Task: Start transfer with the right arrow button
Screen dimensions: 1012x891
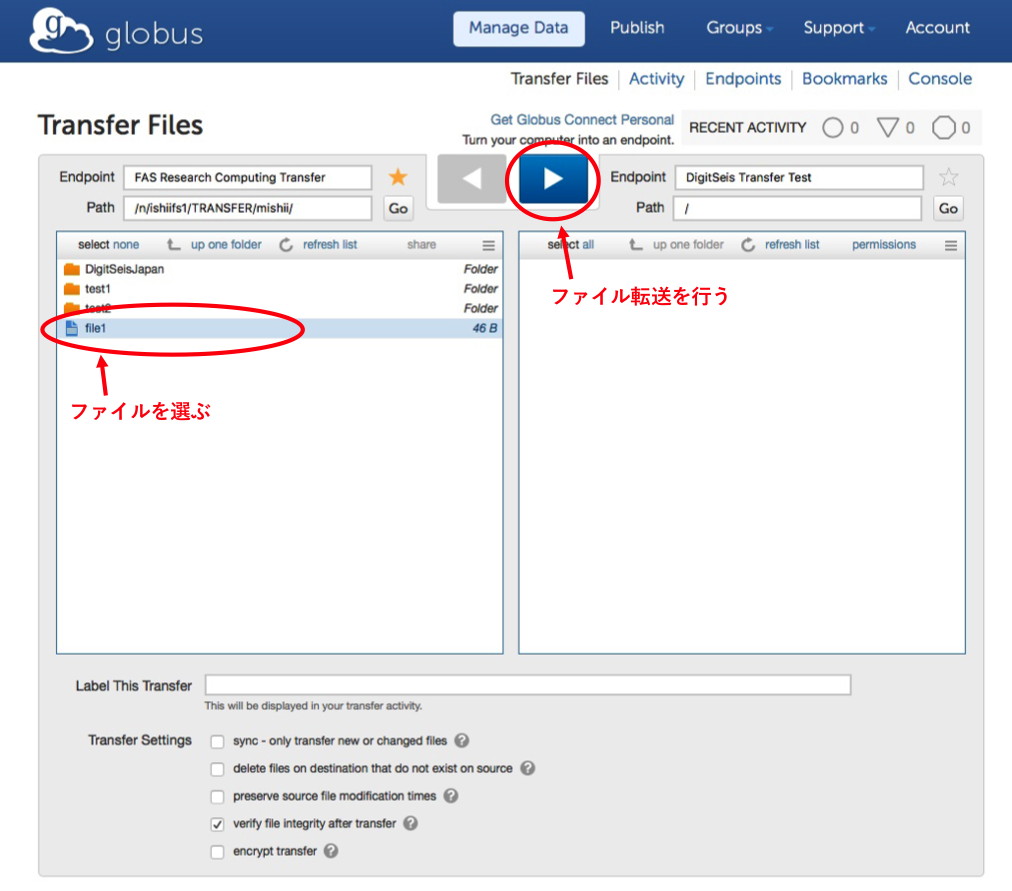Action: (553, 179)
